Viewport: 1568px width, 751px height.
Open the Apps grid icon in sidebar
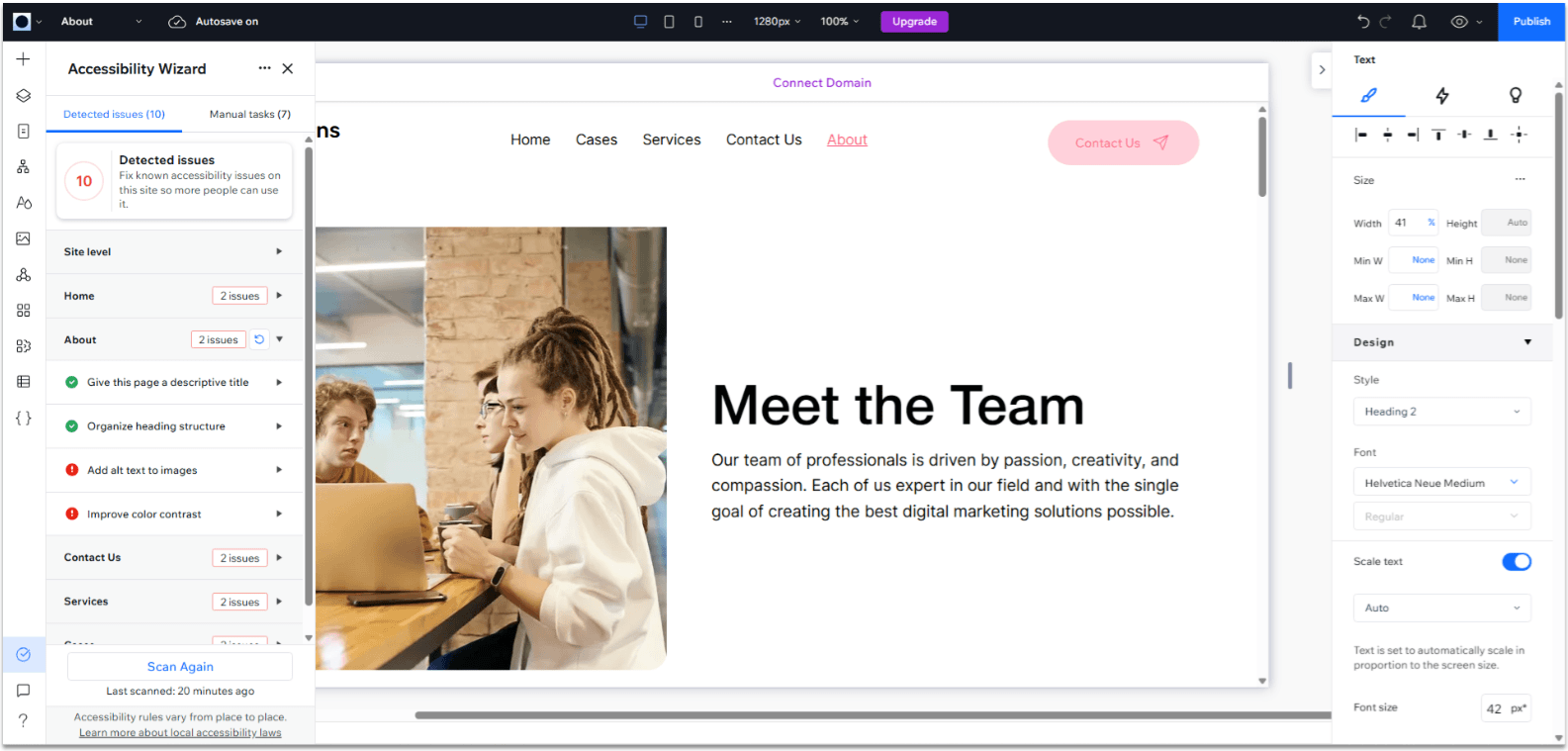23,311
